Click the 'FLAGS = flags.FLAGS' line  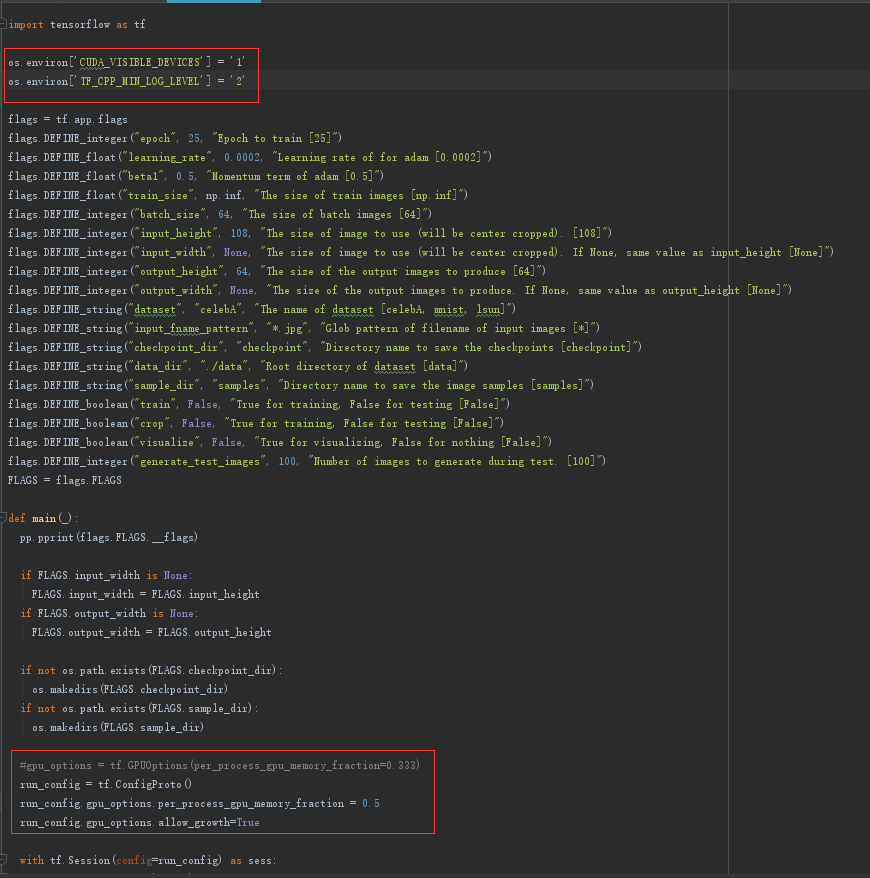click(x=65, y=480)
